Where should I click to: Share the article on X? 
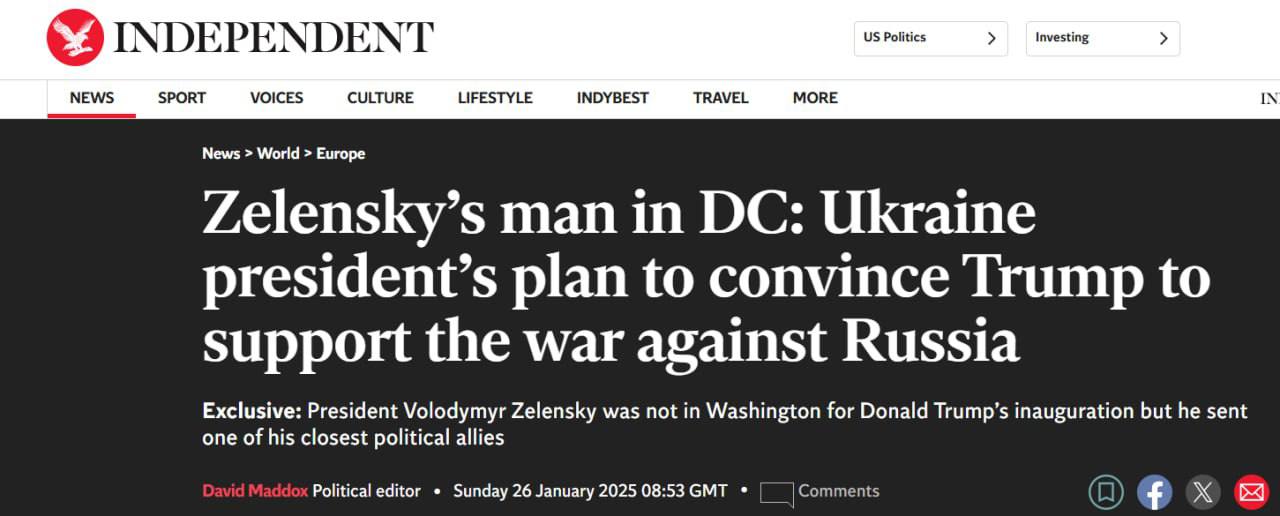coord(1203,492)
